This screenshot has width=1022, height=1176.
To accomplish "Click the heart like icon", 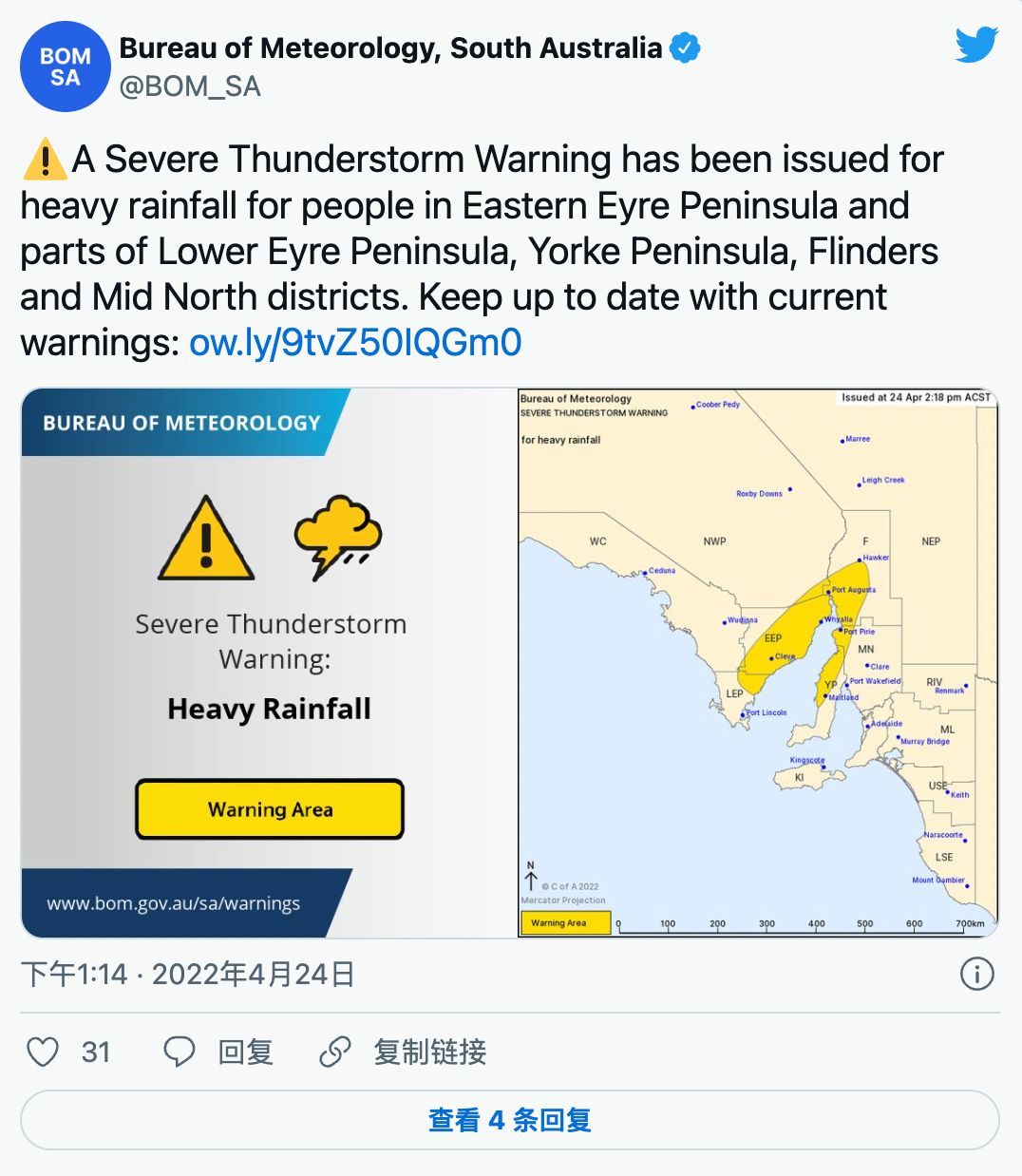I will [x=43, y=1052].
